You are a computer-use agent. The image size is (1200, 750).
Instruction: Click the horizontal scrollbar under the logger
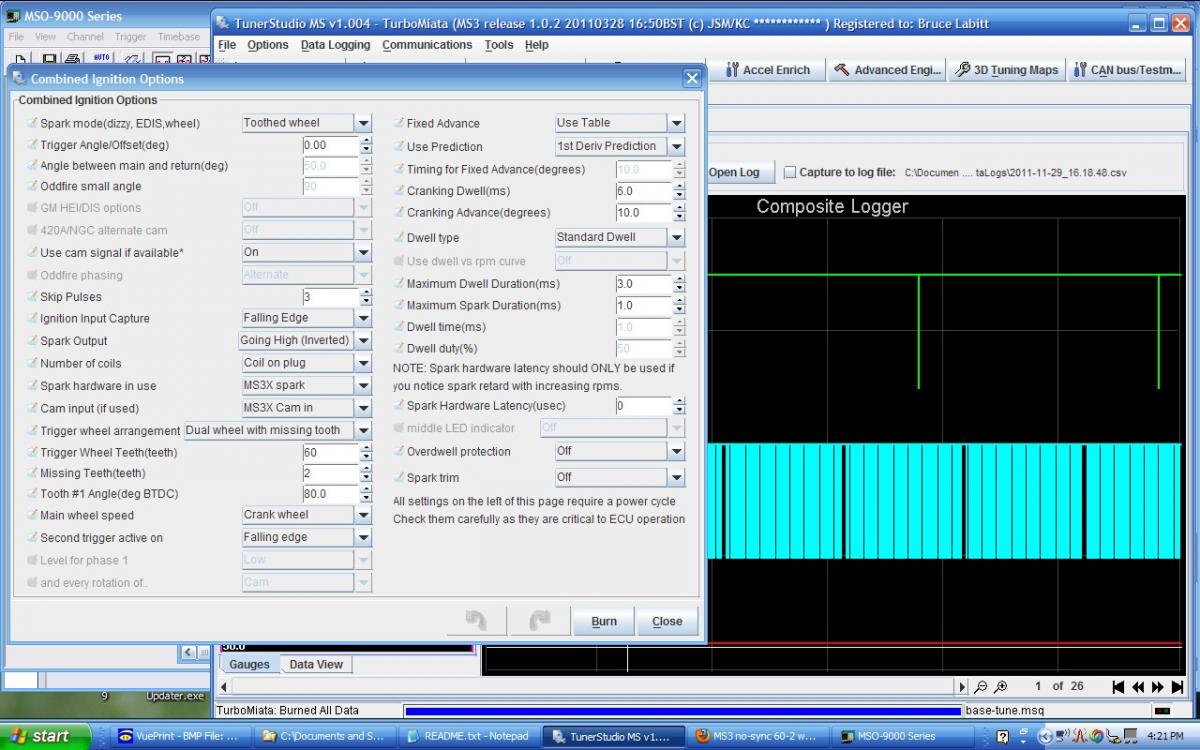click(590, 687)
